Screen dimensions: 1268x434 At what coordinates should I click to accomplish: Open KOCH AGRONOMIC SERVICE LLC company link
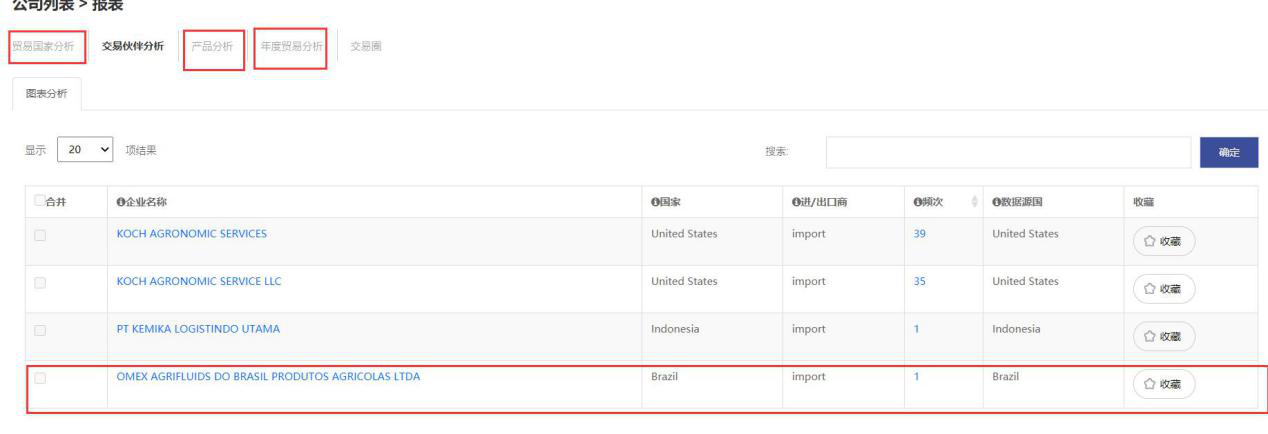point(199,281)
